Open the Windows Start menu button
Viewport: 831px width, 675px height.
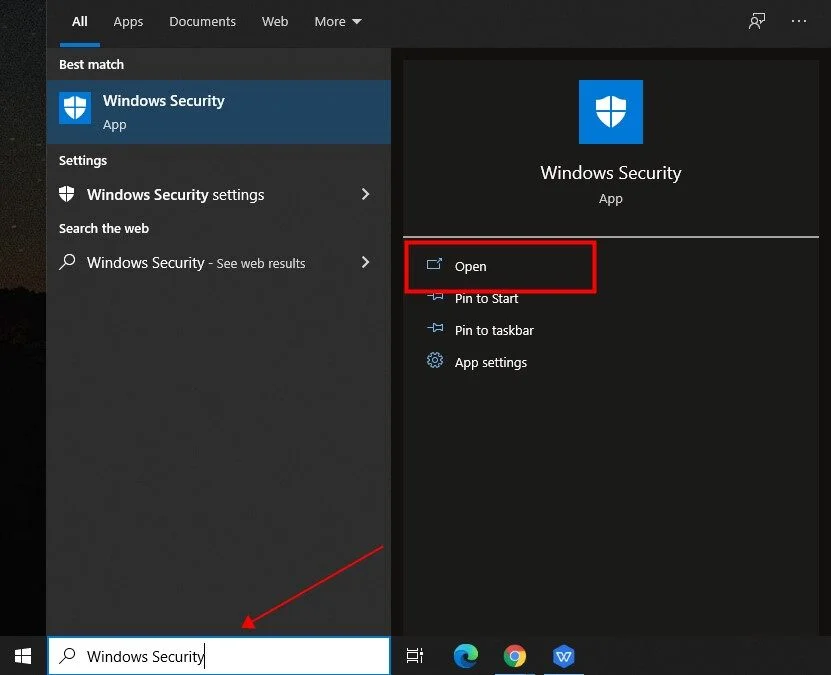[x=23, y=656]
